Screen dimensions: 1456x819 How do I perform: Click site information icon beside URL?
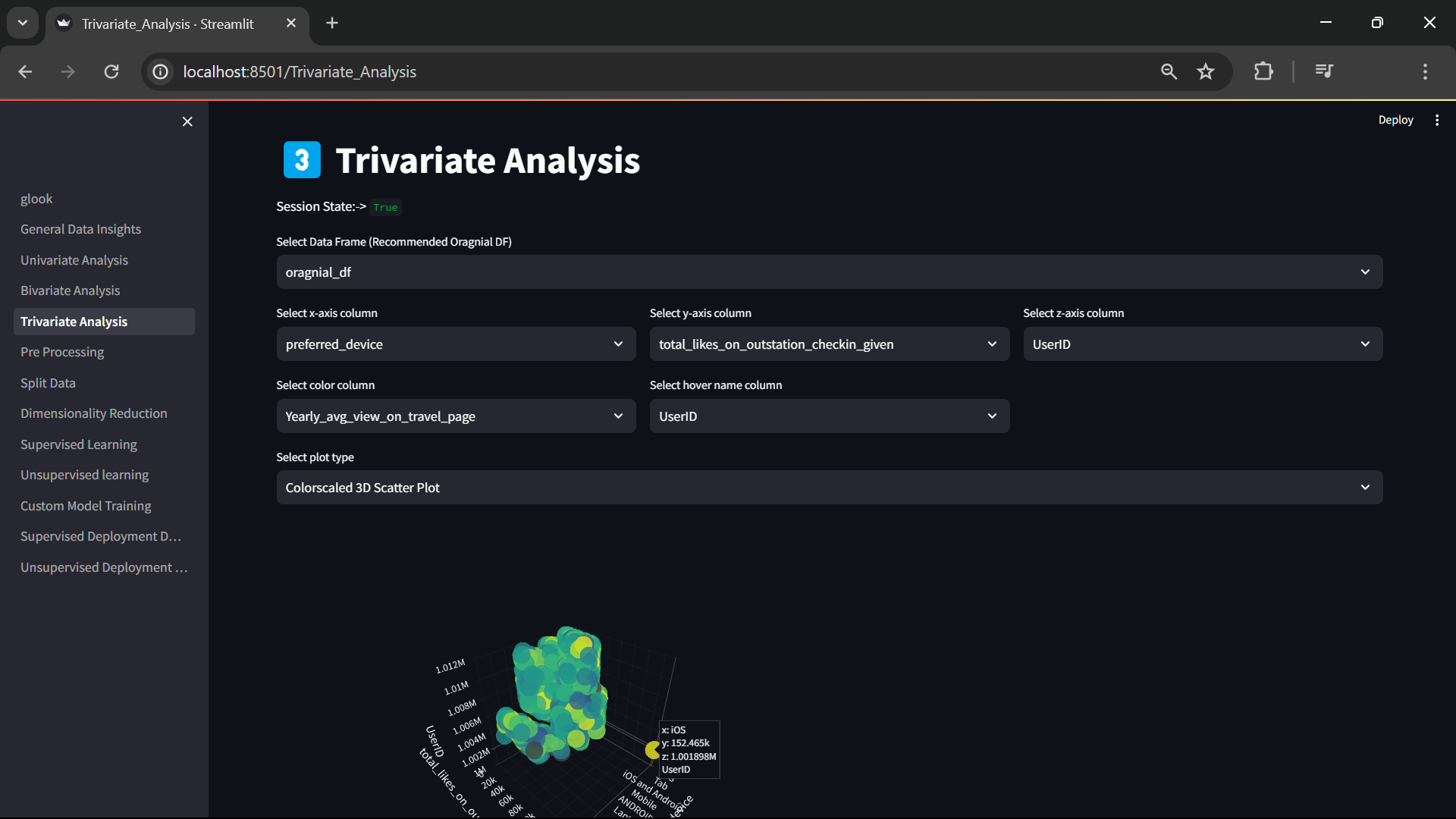point(161,71)
